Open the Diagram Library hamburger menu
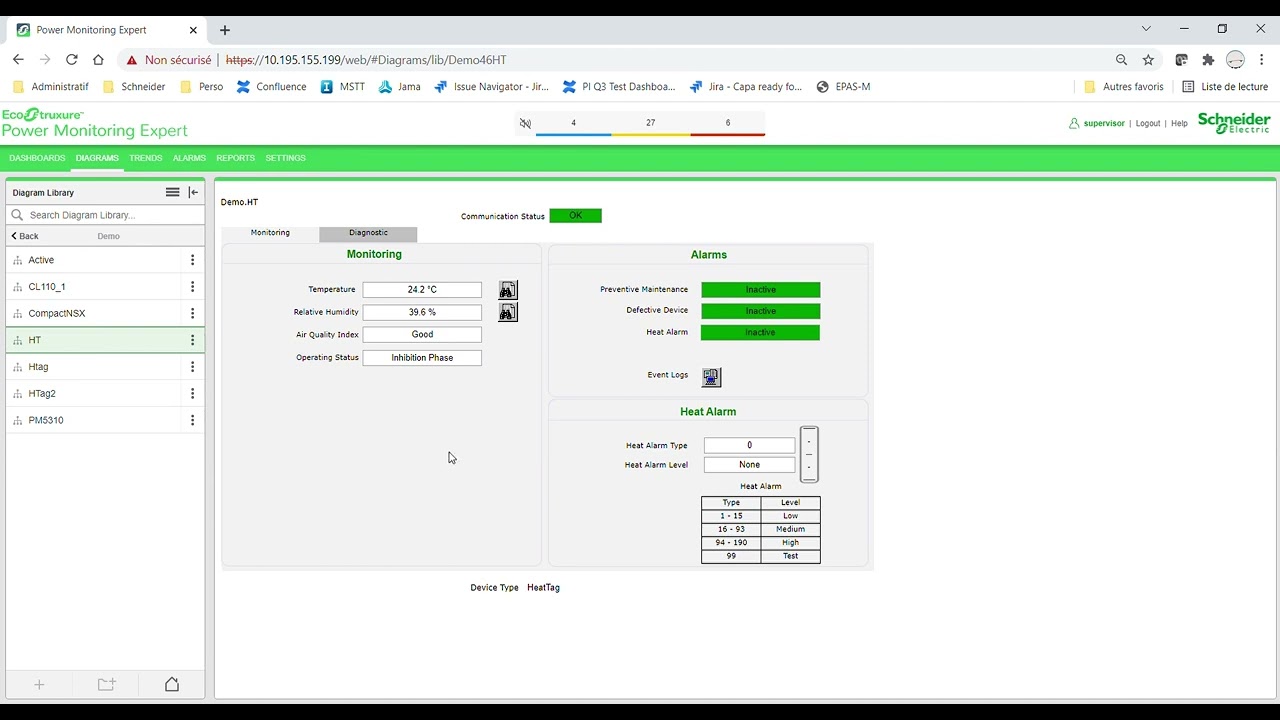This screenshot has width=1280, height=720. [x=172, y=192]
